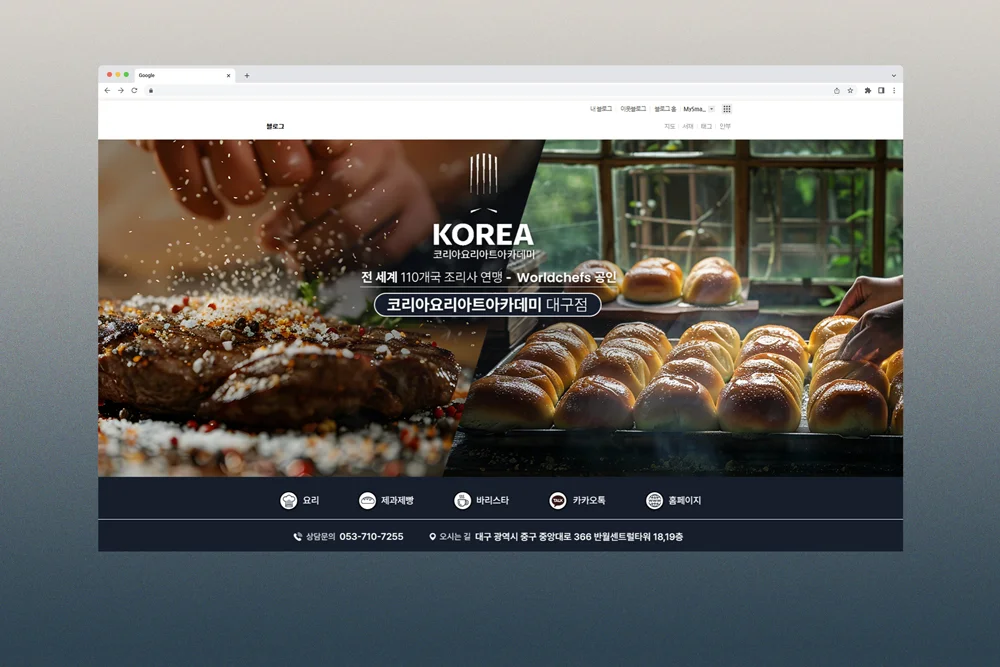Bookmark this page with the star icon
1000x667 pixels.
click(x=850, y=91)
